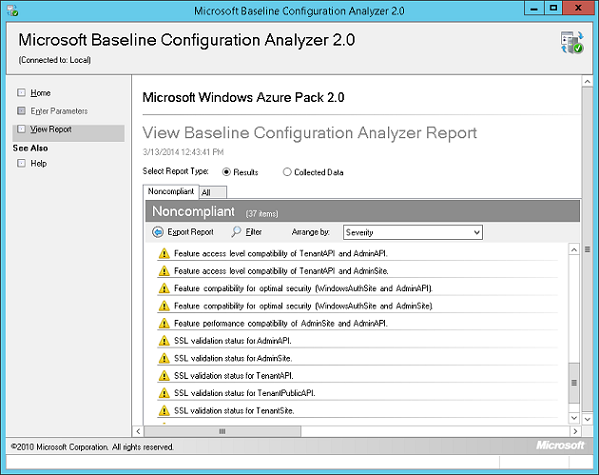Click the results list vertical scrollbar thumb

pos(574,383)
